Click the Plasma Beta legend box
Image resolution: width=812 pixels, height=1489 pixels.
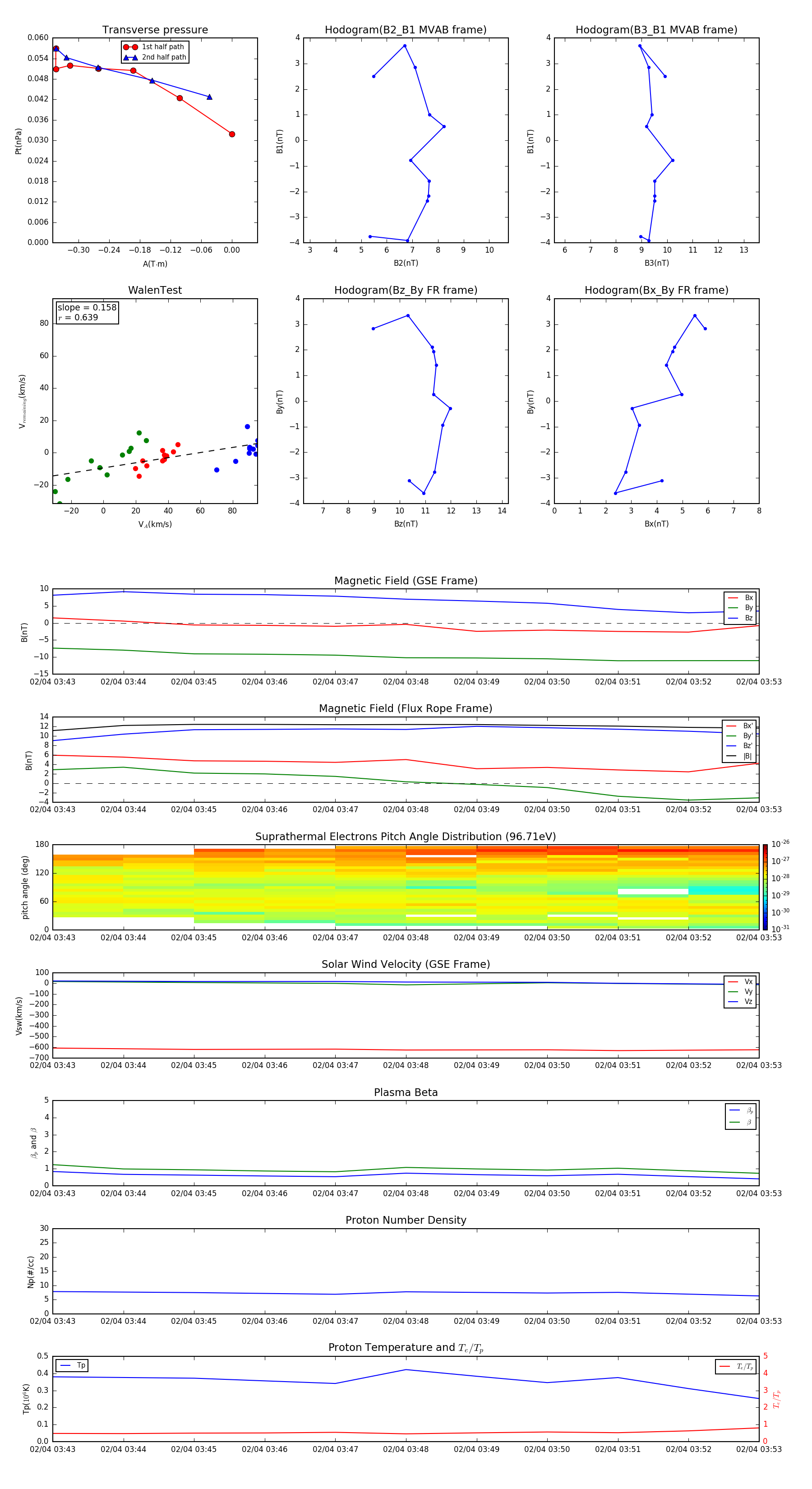740,1116
